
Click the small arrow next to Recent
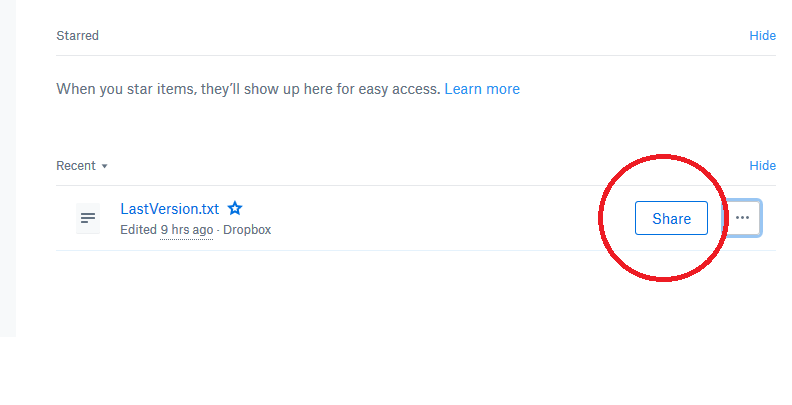click(105, 166)
